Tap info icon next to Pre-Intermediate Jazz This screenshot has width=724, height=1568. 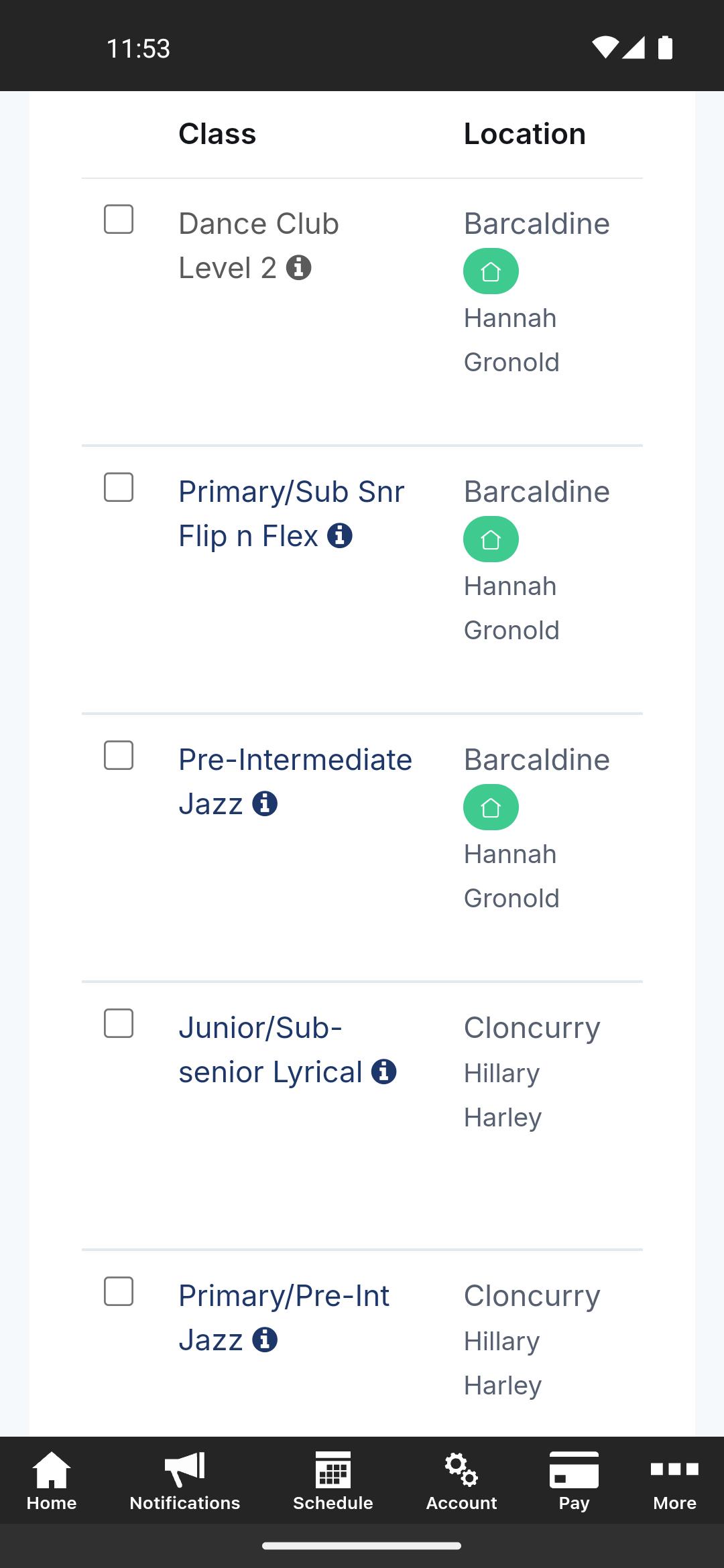pyautogui.click(x=265, y=804)
